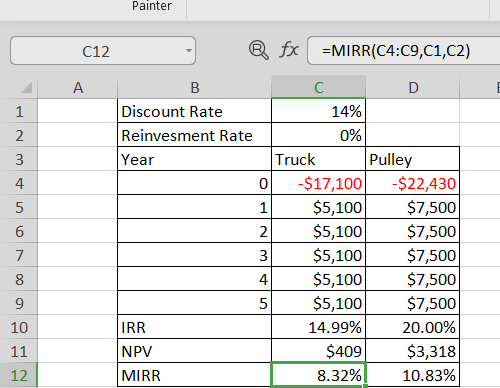Select the row 10 header
The width and height of the screenshot is (500, 388).
click(x=19, y=327)
